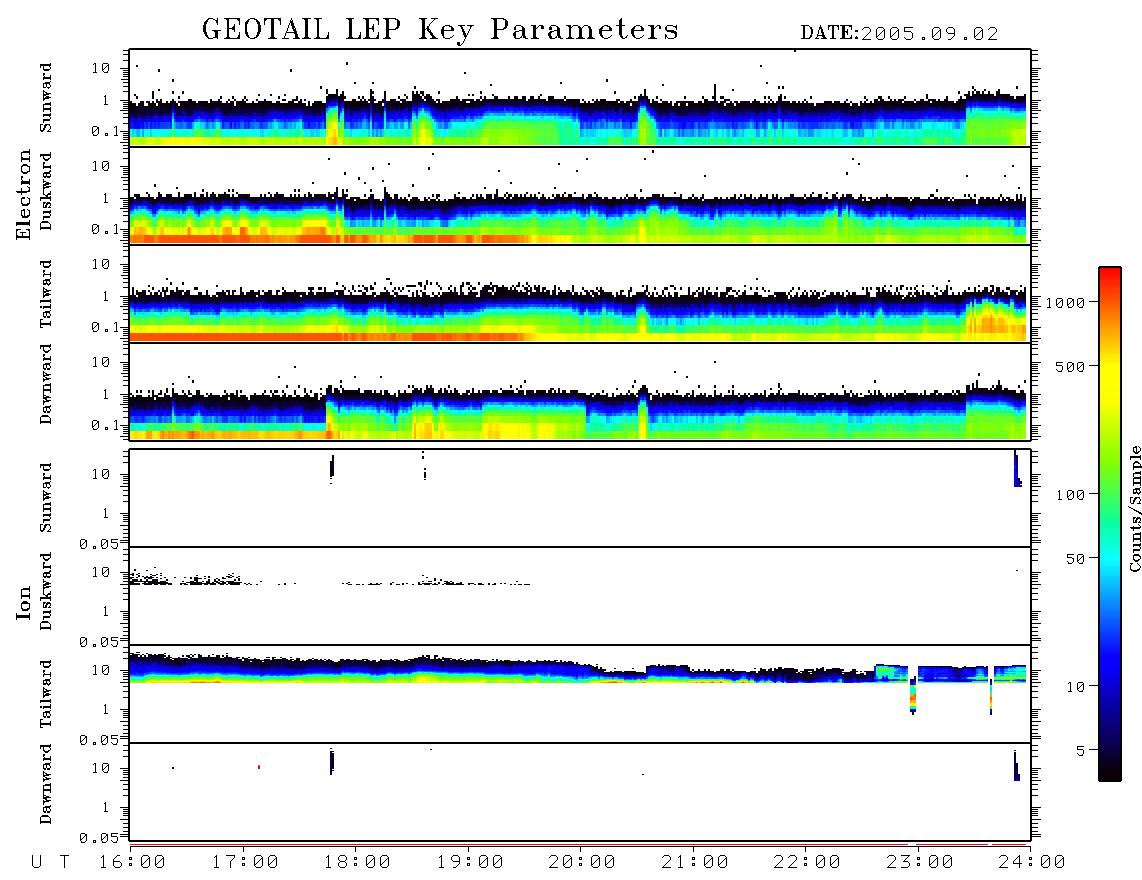Image resolution: width=1142 pixels, height=880 pixels.
Task: Click the vertical "Ion" group label
Action: point(23,603)
